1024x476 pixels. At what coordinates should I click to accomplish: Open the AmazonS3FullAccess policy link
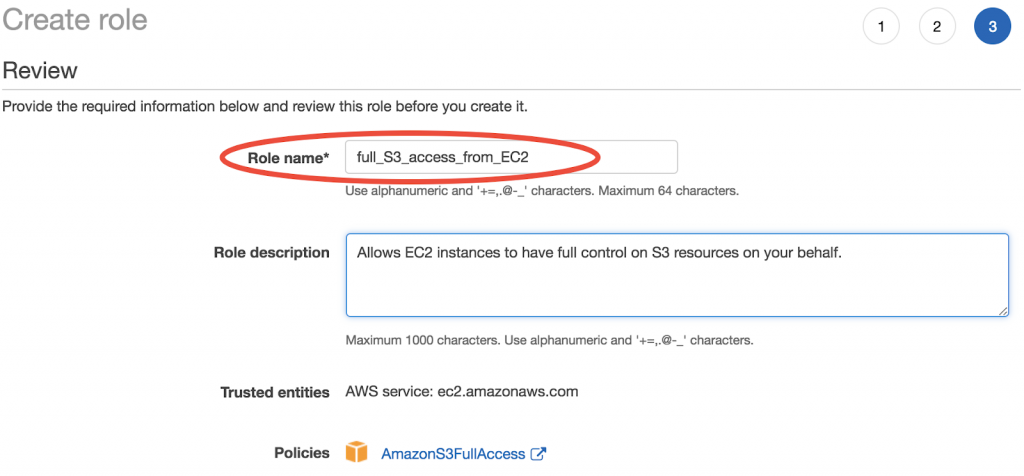coord(453,453)
